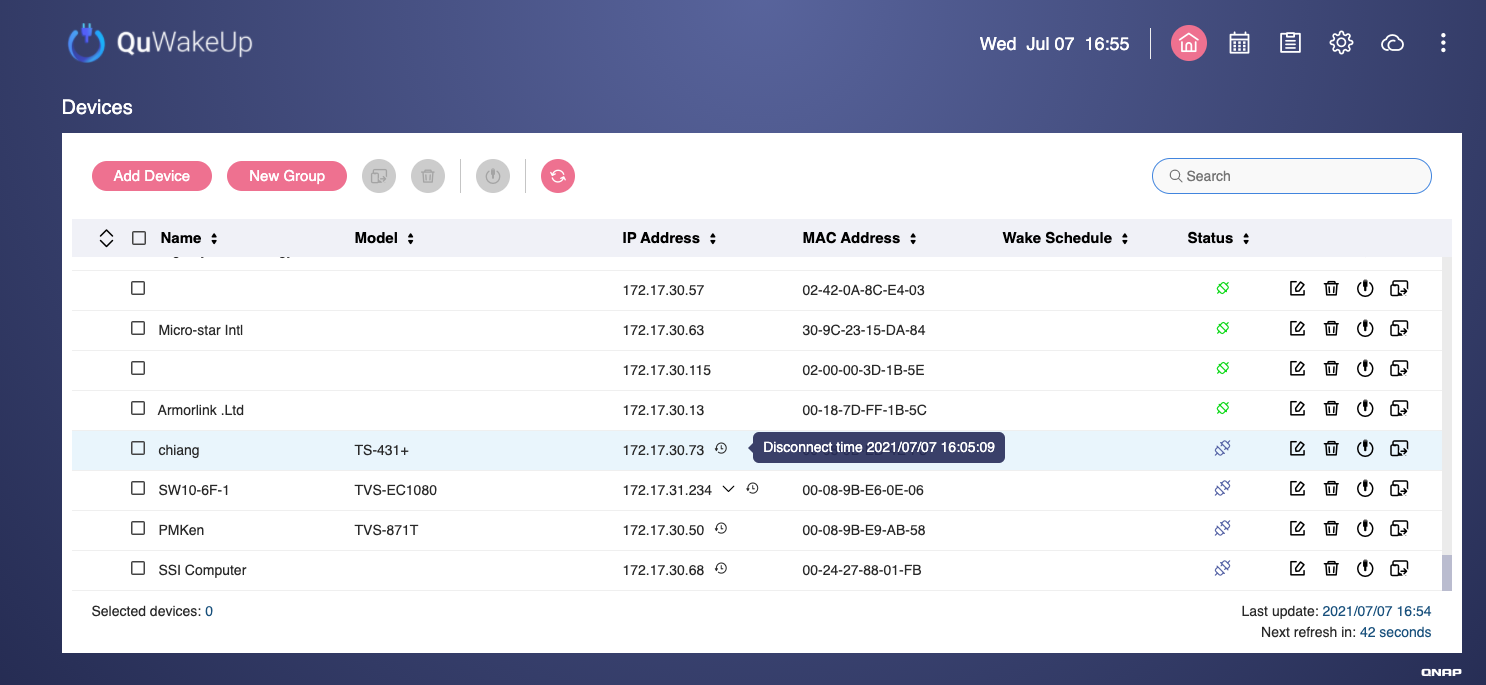Viewport: 1486px width, 685px height.
Task: Click the cloud icon in header
Action: click(1392, 43)
